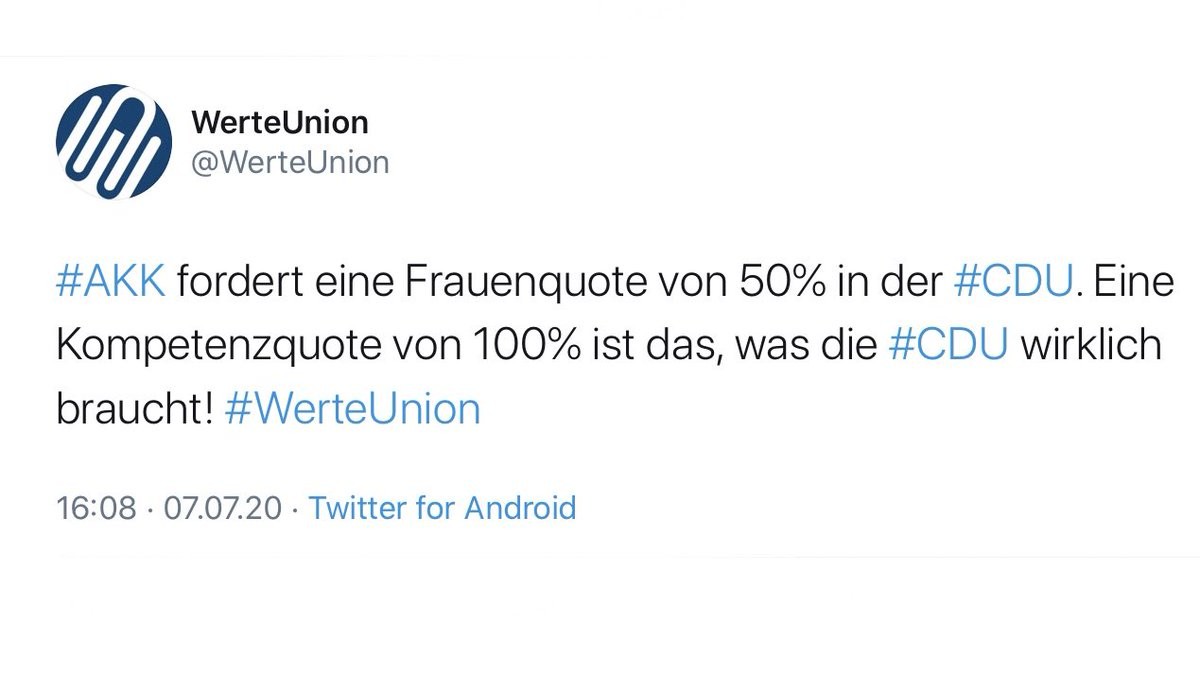
Task: Click the word "Eine" ending the first line
Action: [x=1144, y=283]
